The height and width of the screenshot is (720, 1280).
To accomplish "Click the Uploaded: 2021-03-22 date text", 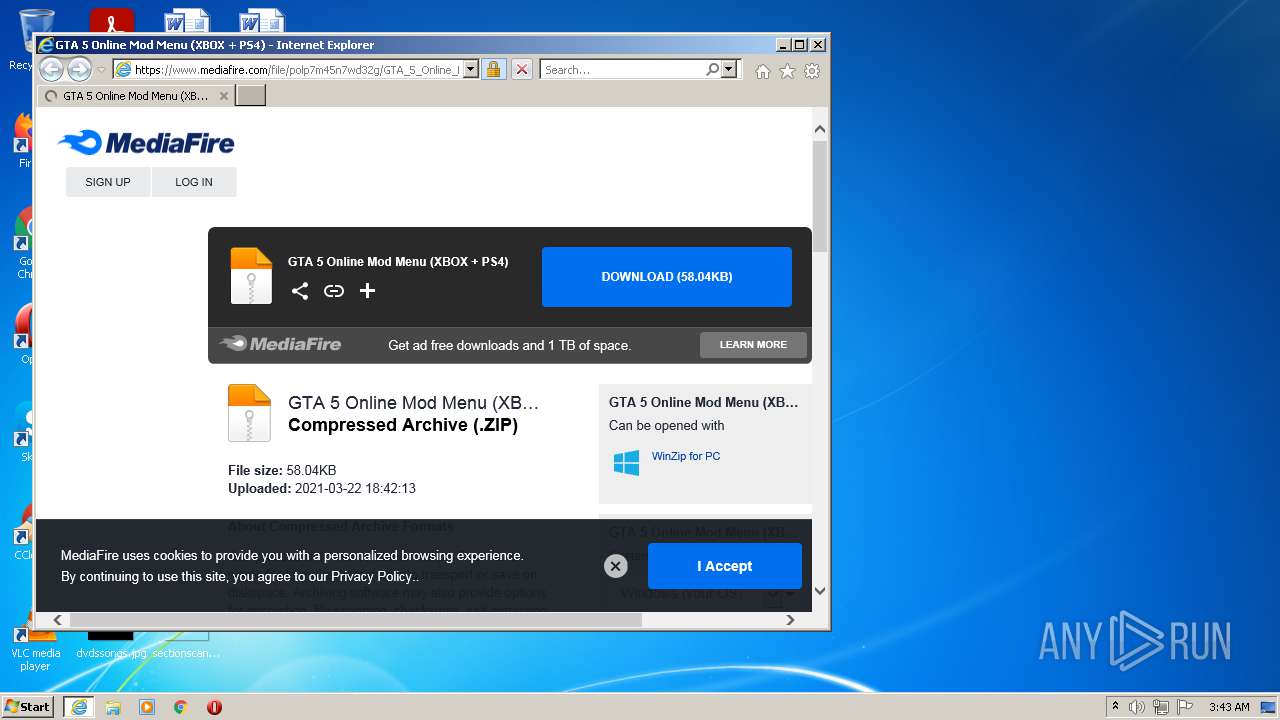I will pyautogui.click(x=322, y=489).
